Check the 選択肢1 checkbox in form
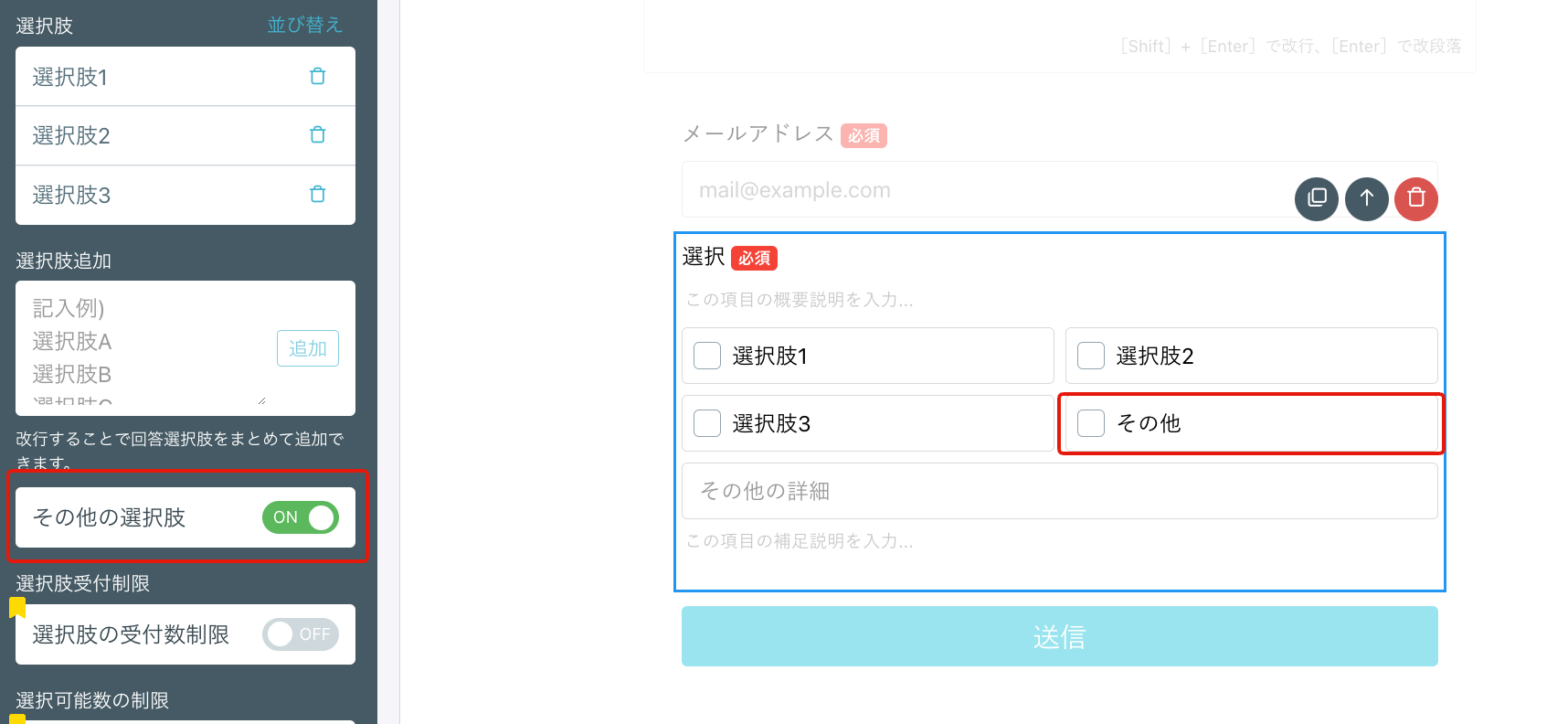 point(707,356)
